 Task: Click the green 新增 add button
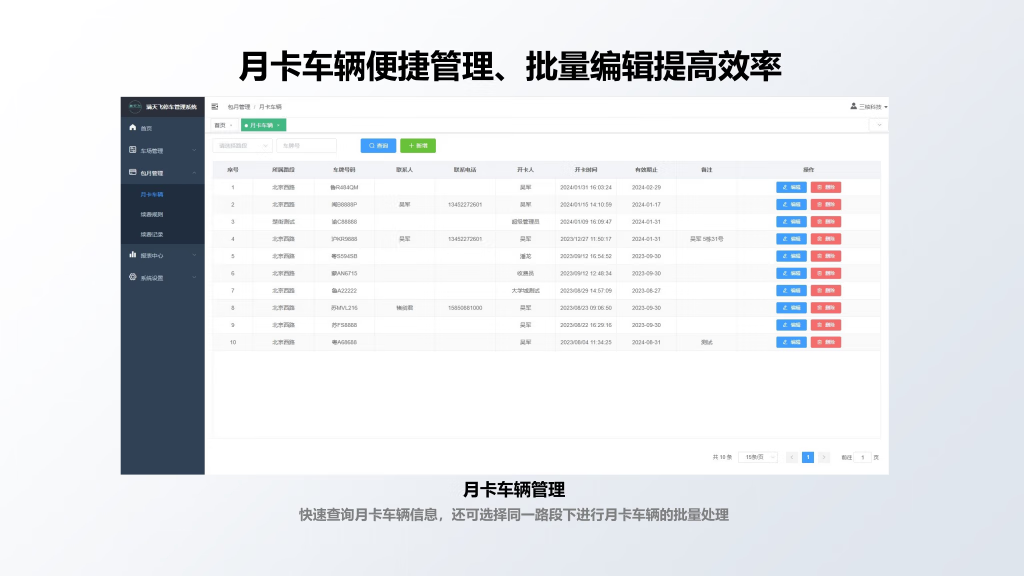[417, 146]
